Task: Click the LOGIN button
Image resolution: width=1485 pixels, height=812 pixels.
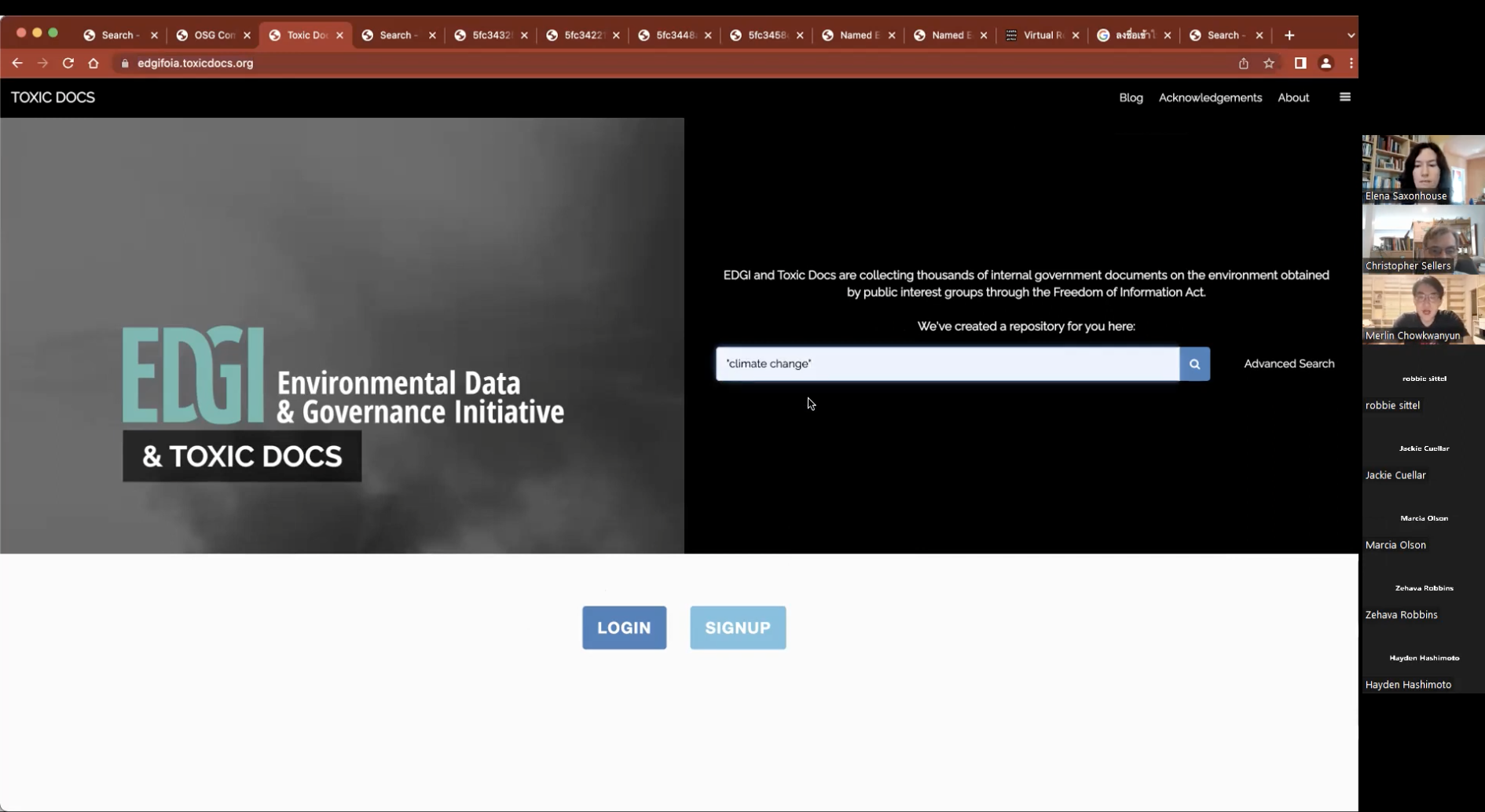Action: click(x=624, y=627)
